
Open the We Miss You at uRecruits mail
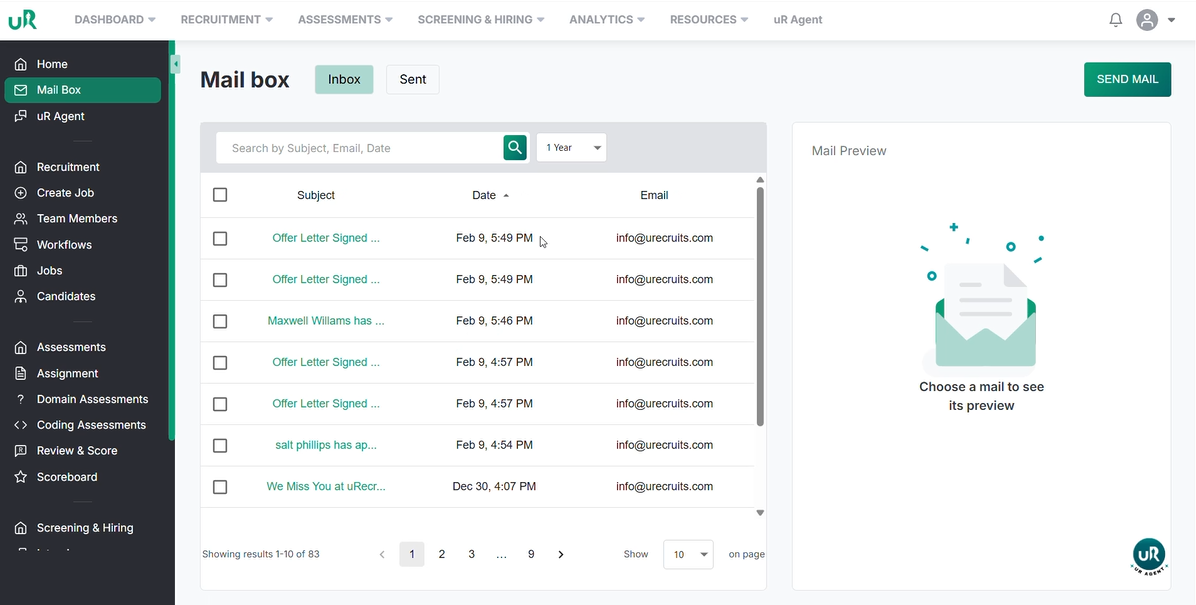326,487
